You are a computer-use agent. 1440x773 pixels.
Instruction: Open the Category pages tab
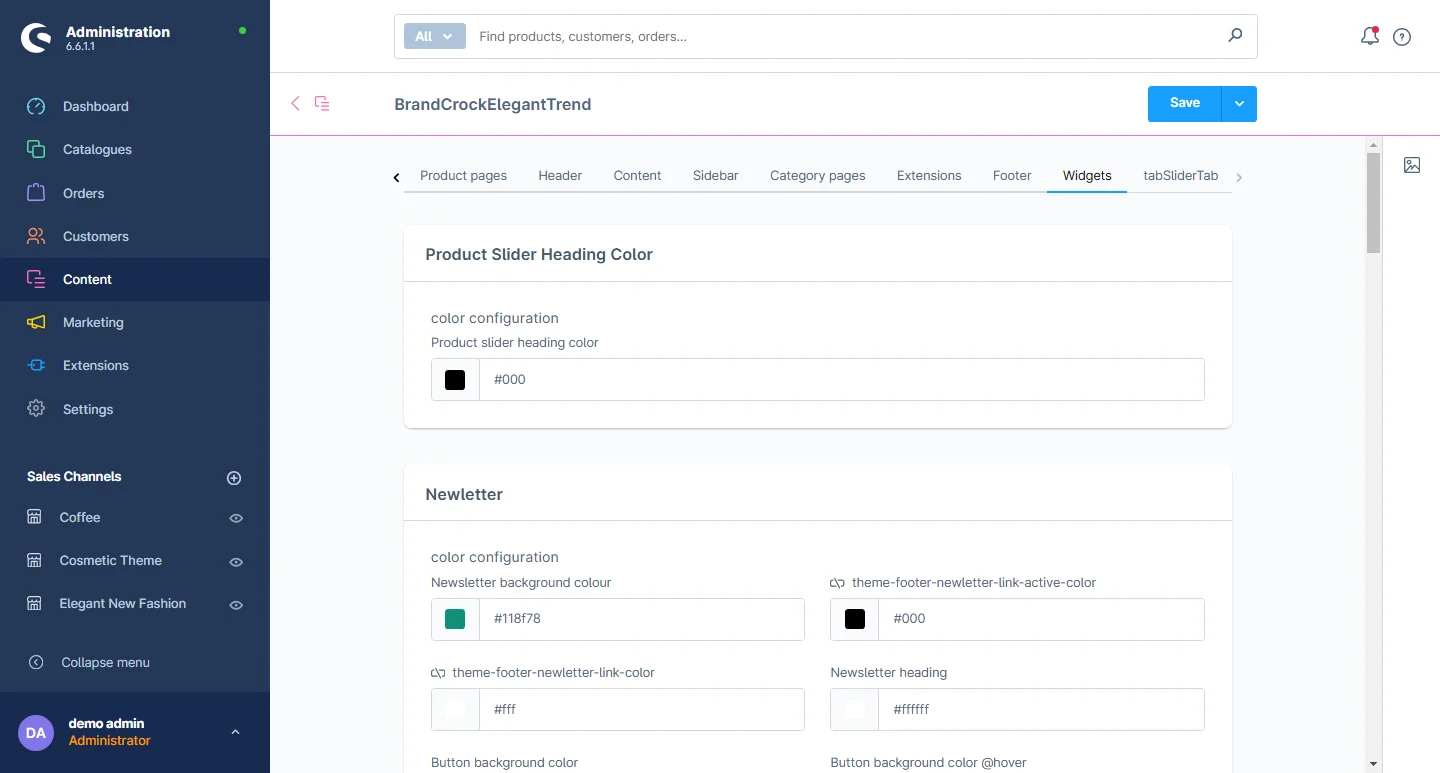[817, 175]
